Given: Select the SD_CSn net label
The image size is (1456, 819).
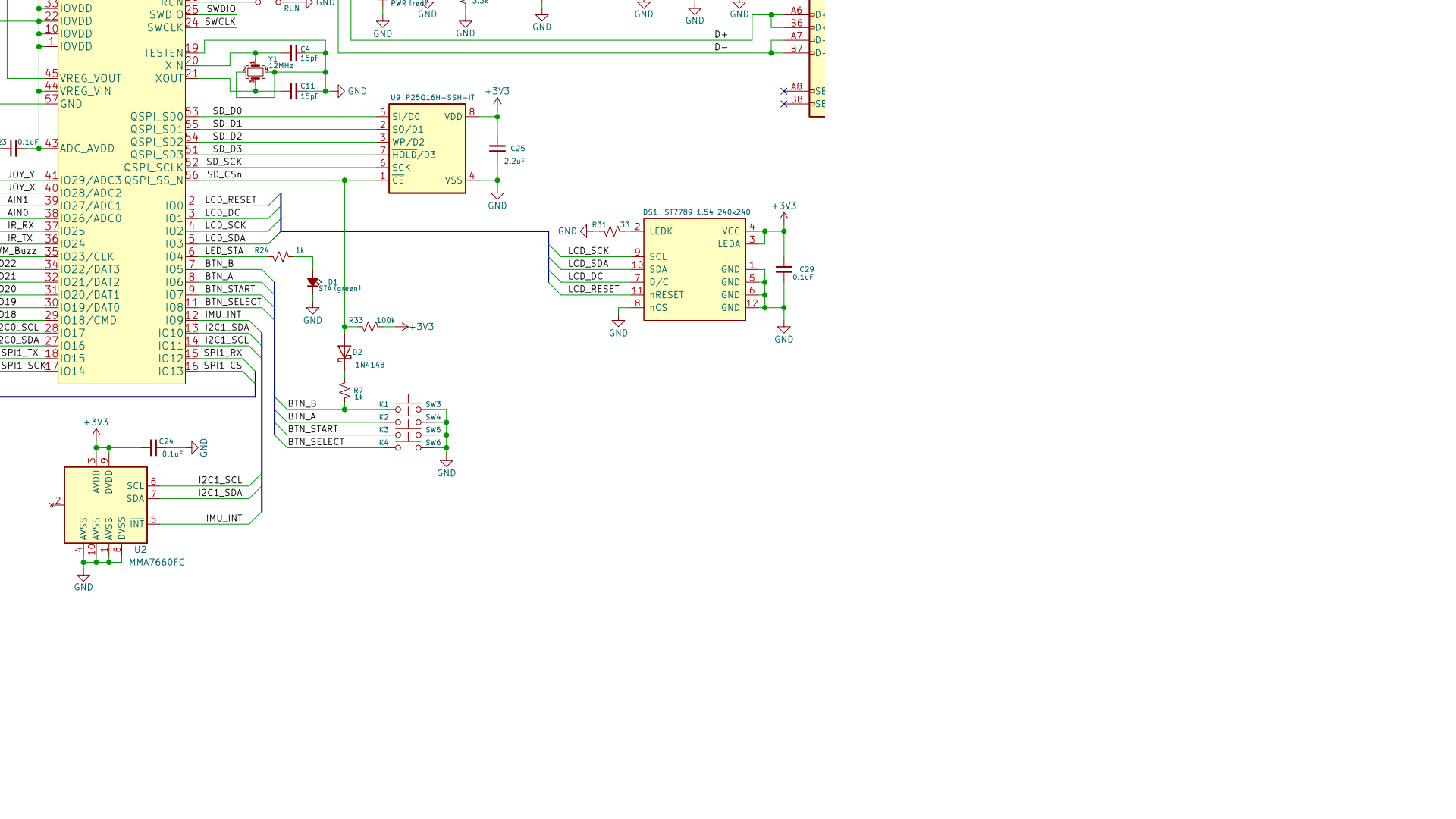Looking at the screenshot, I should tap(224, 174).
